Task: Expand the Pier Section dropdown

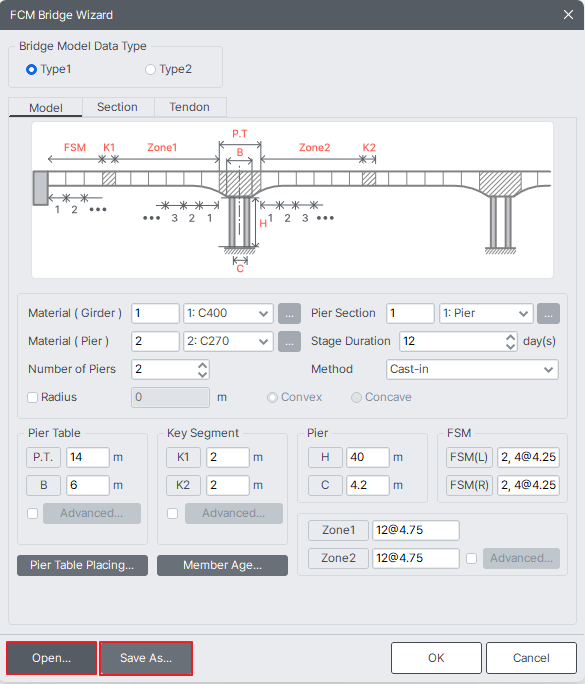Action: pos(486,314)
